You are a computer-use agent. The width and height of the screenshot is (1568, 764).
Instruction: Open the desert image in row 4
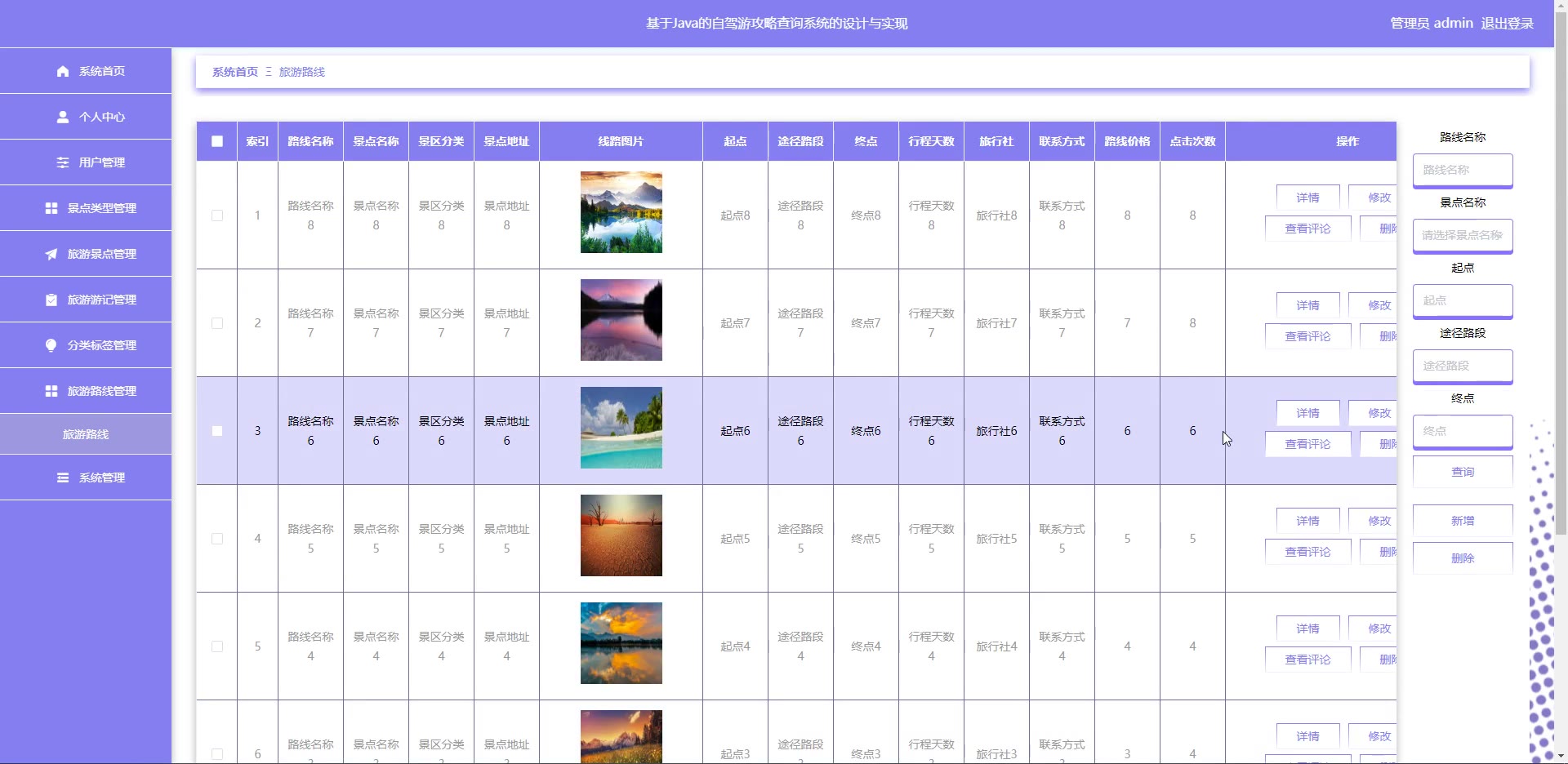click(621, 535)
